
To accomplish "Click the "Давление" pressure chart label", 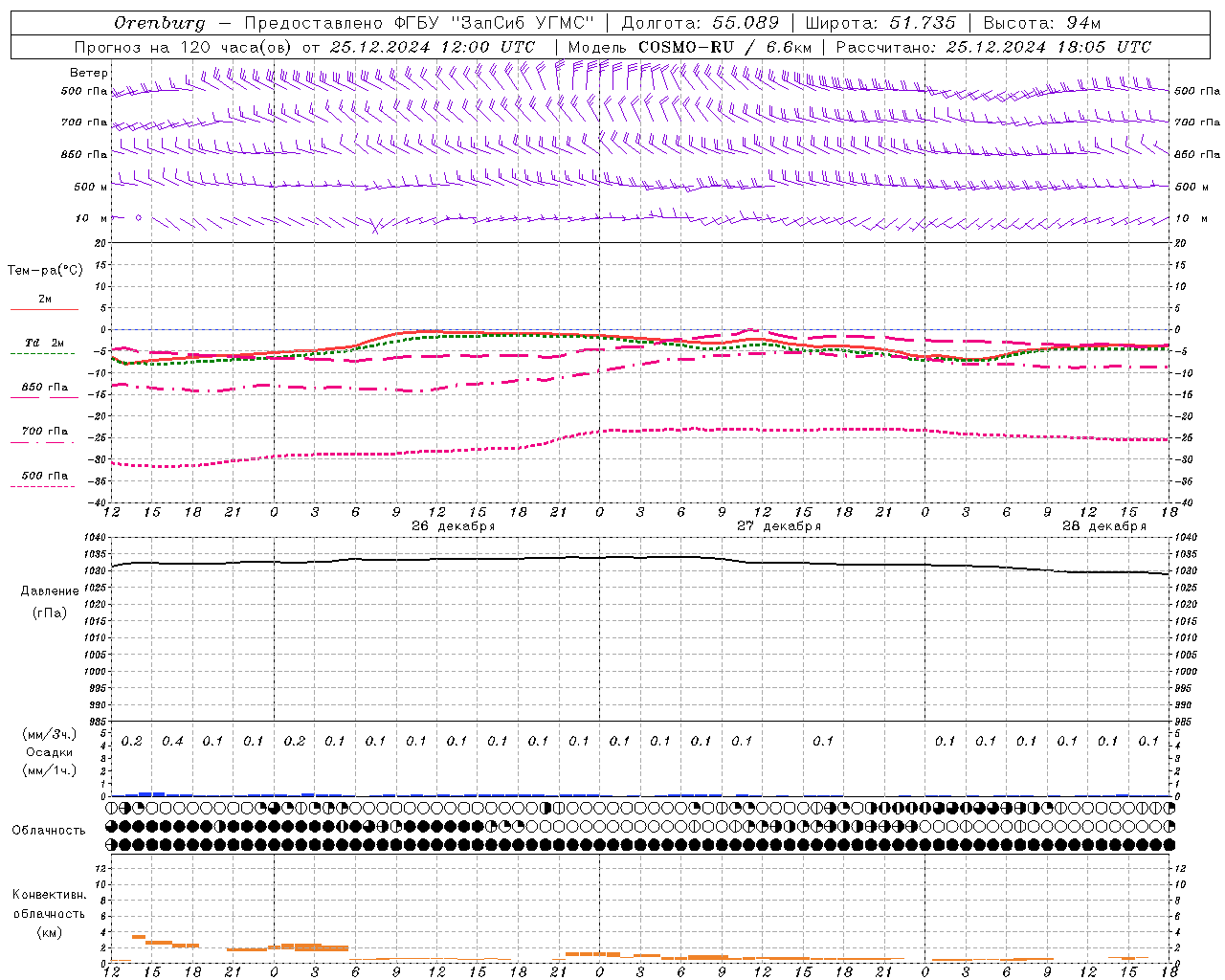I will pyautogui.click(x=50, y=591).
